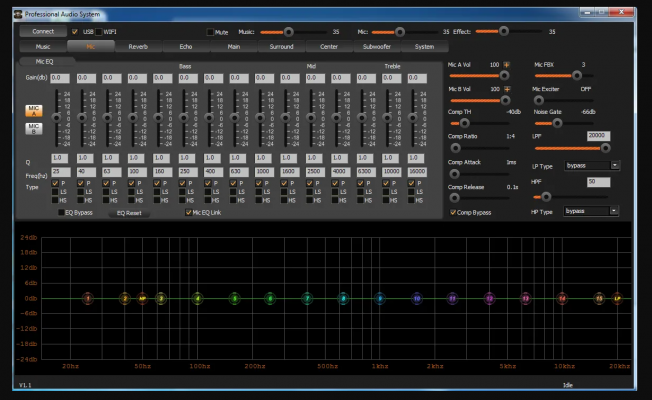
Task: Click the HP filter node on graph
Action: click(x=142, y=298)
